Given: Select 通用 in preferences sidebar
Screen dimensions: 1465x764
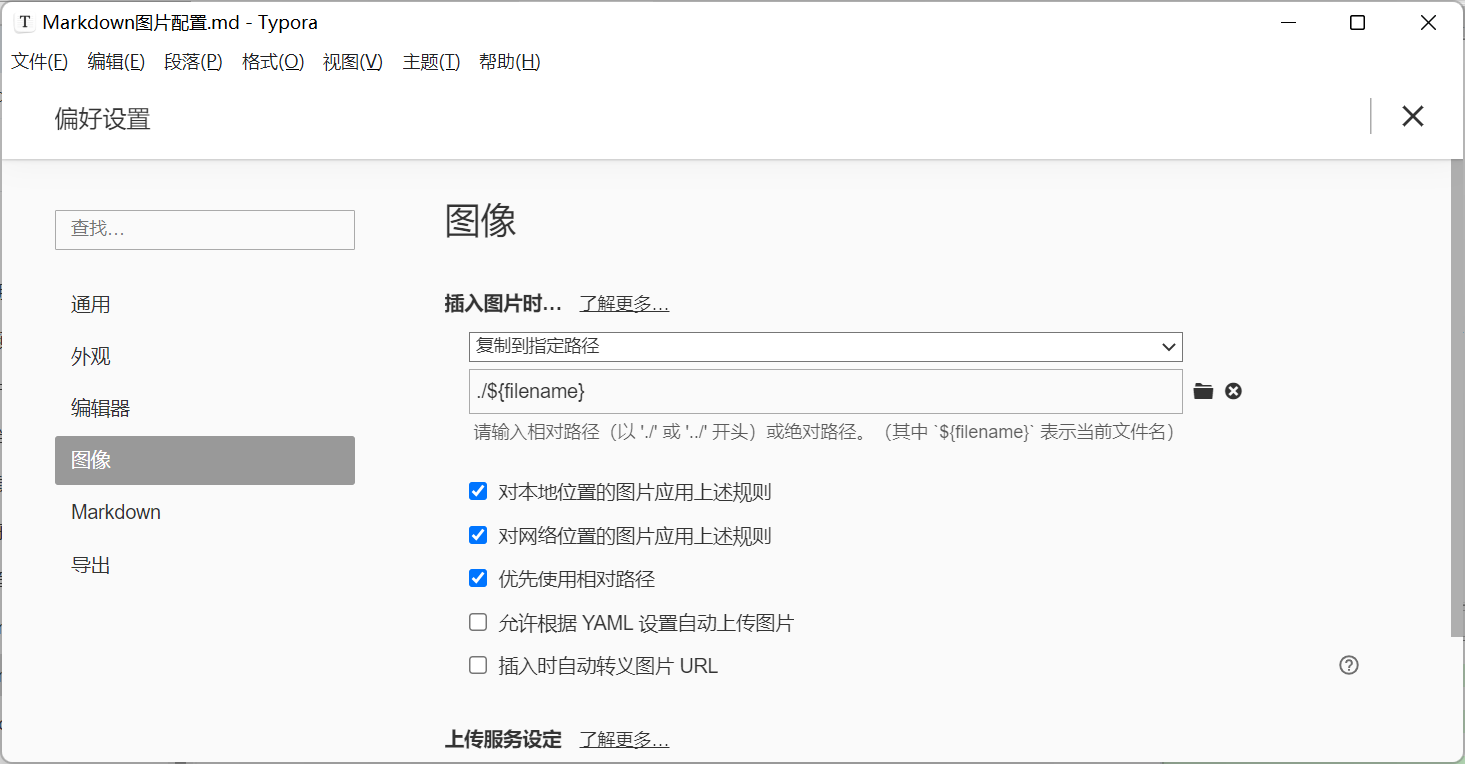Looking at the screenshot, I should tap(205, 305).
